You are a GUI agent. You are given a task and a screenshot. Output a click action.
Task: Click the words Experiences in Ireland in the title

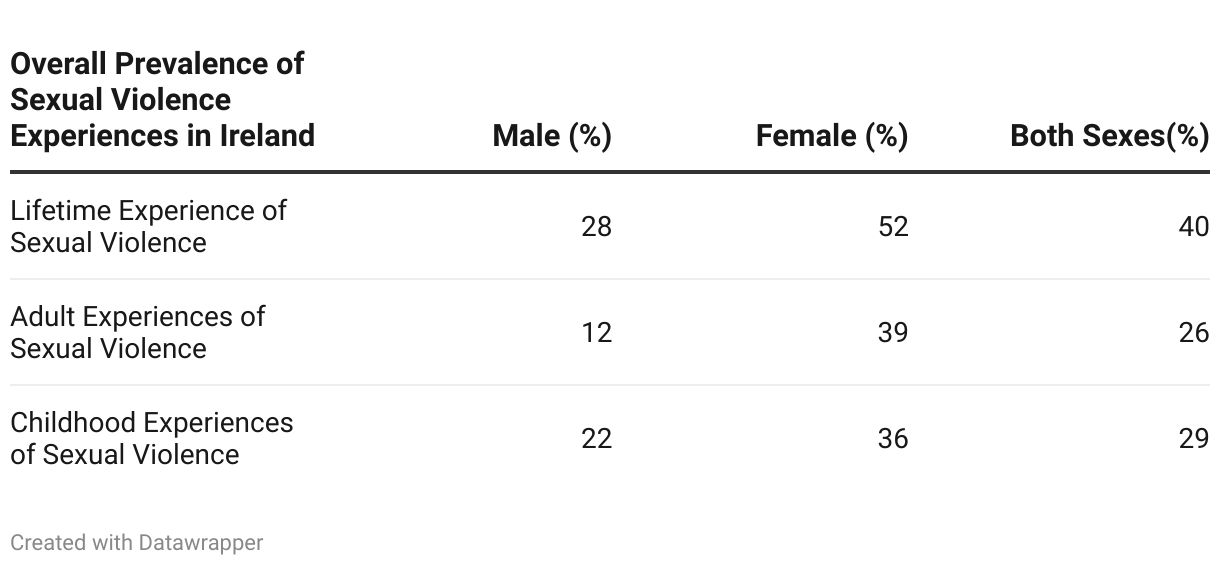[162, 136]
